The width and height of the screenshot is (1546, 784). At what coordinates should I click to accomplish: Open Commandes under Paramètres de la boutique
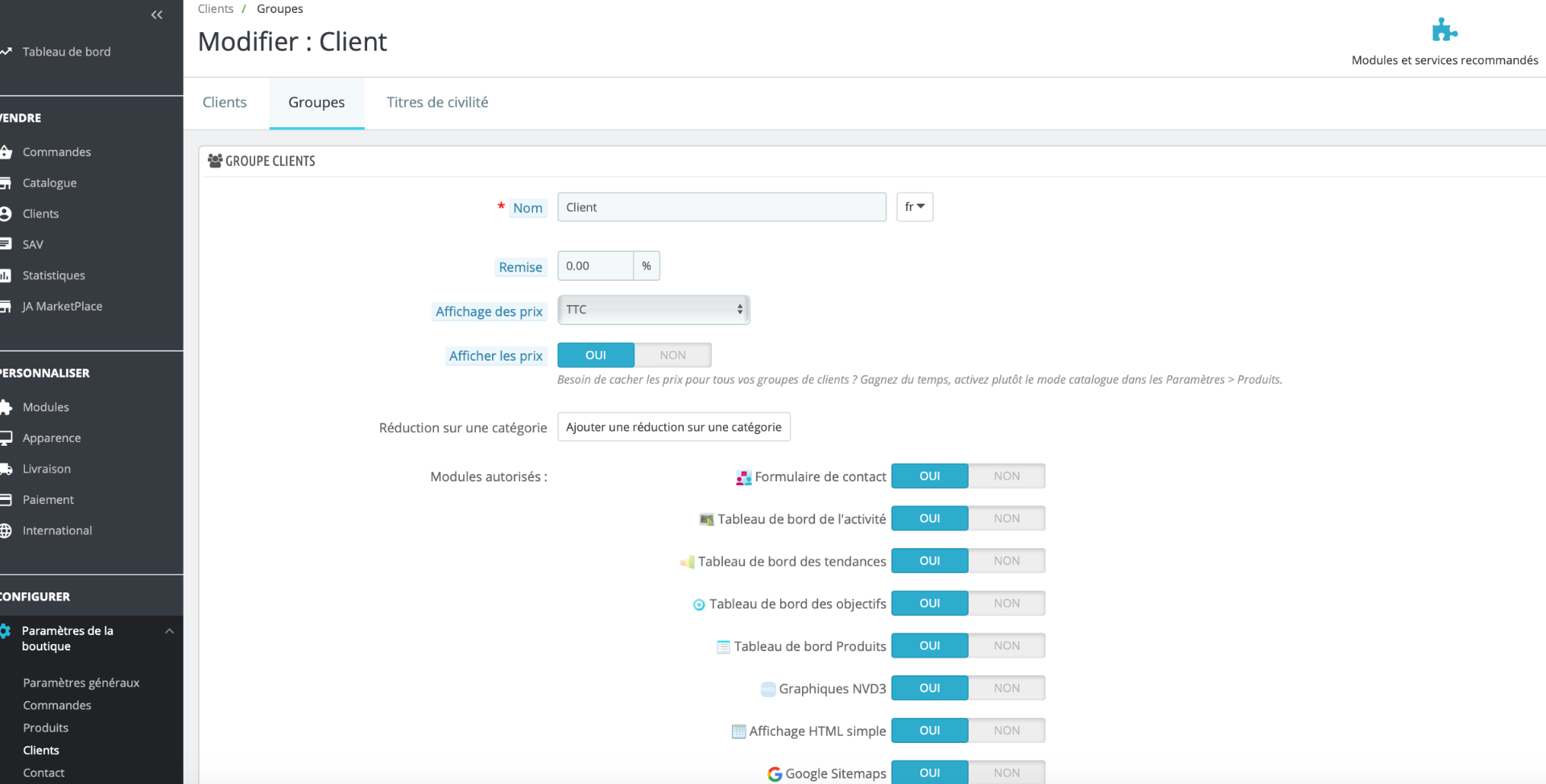[x=57, y=705]
